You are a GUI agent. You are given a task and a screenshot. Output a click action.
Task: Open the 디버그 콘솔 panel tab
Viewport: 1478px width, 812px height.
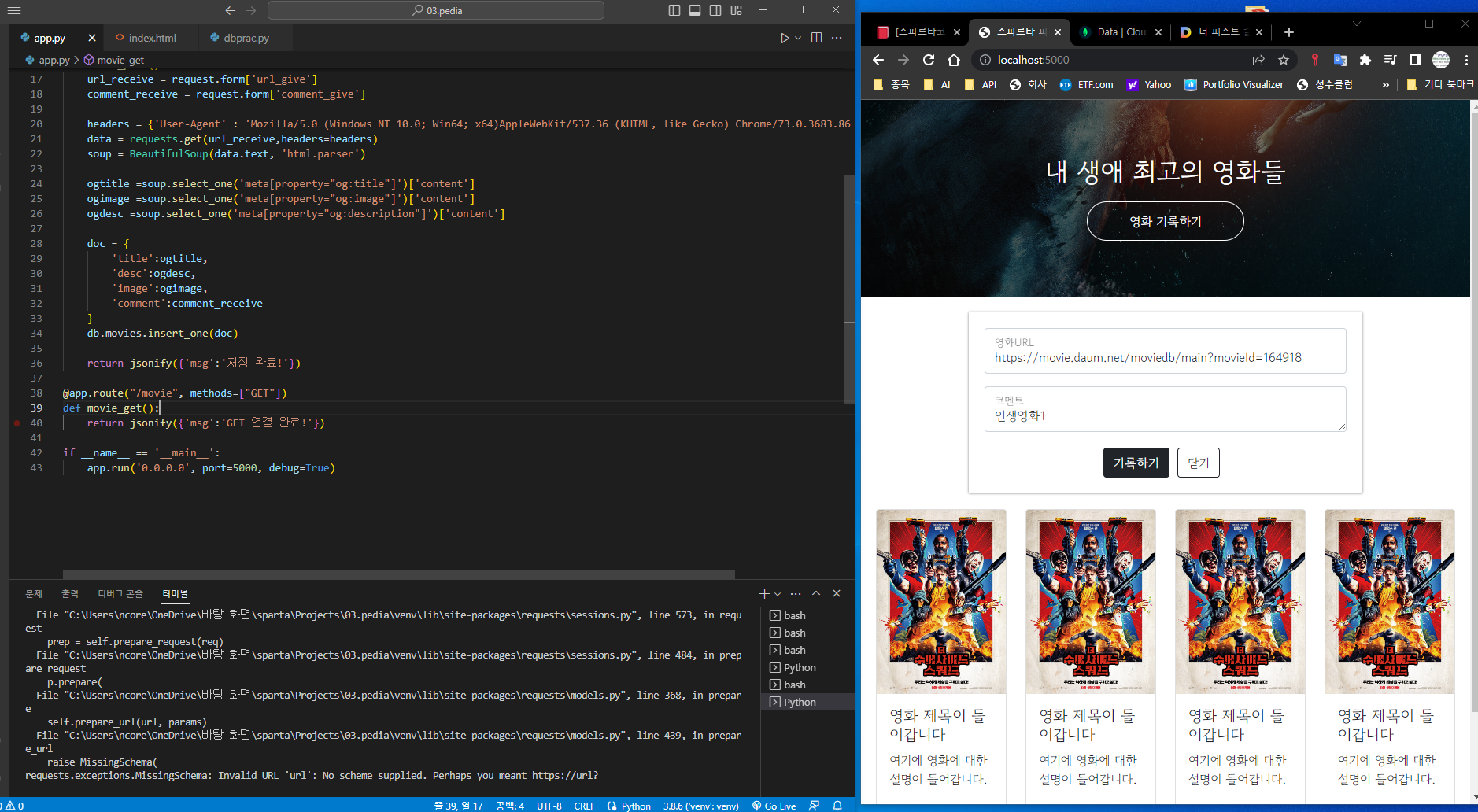(x=120, y=593)
